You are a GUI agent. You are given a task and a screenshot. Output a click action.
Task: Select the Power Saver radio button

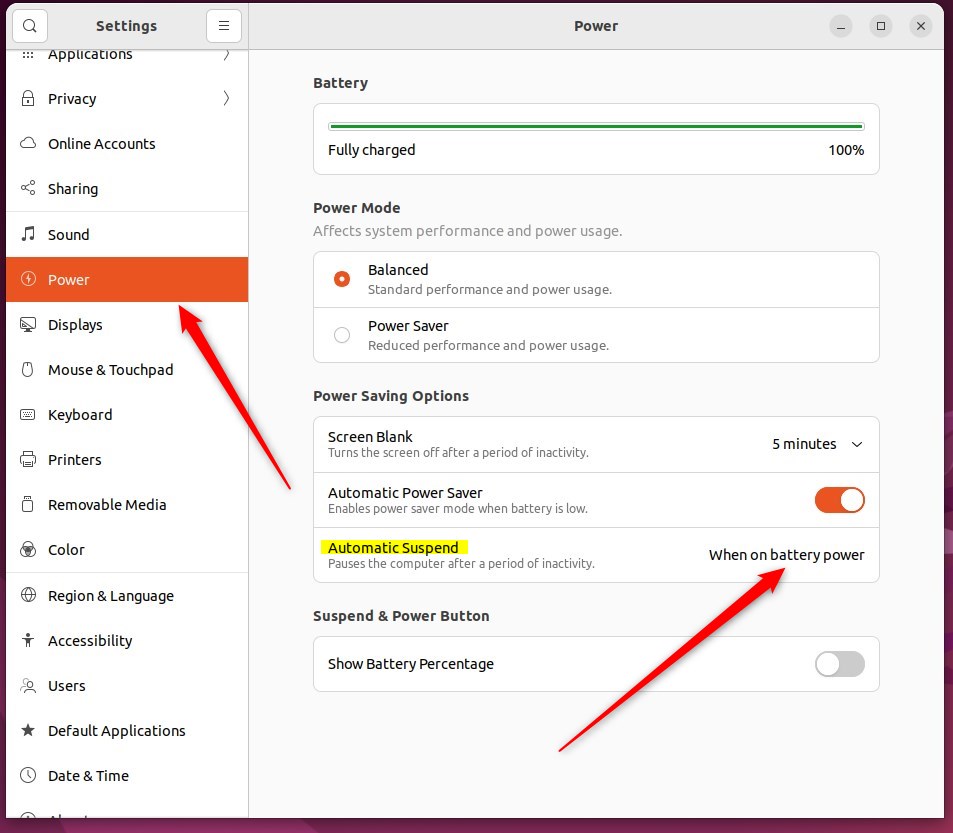coord(342,335)
